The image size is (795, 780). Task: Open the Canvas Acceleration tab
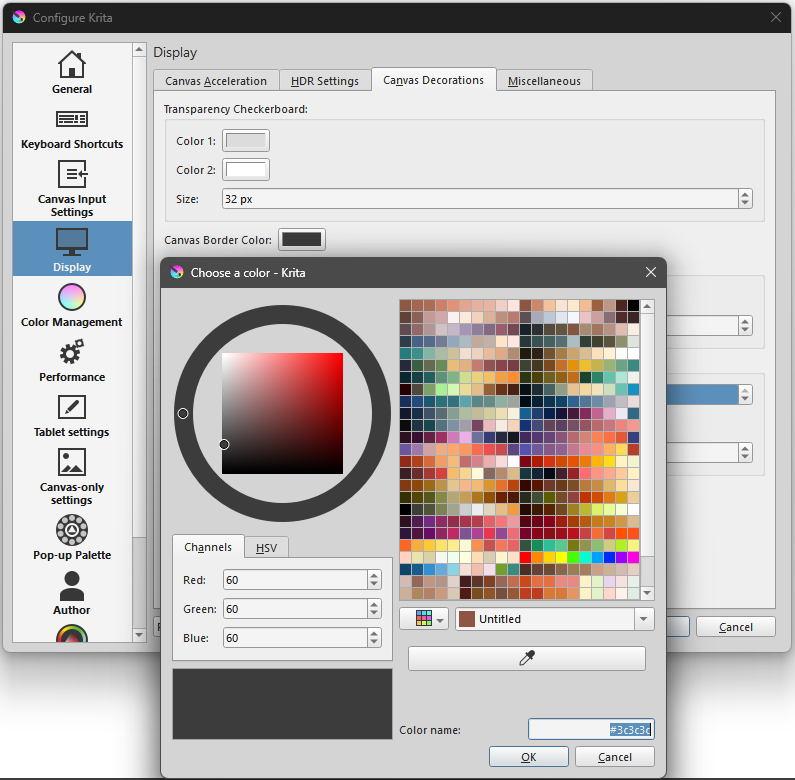[x=216, y=81]
